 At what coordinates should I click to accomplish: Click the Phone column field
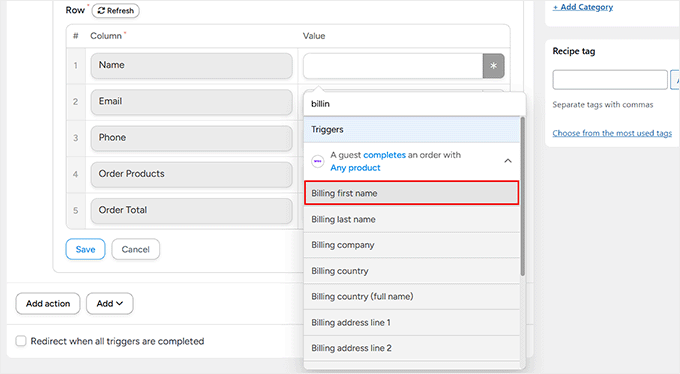tap(191, 138)
